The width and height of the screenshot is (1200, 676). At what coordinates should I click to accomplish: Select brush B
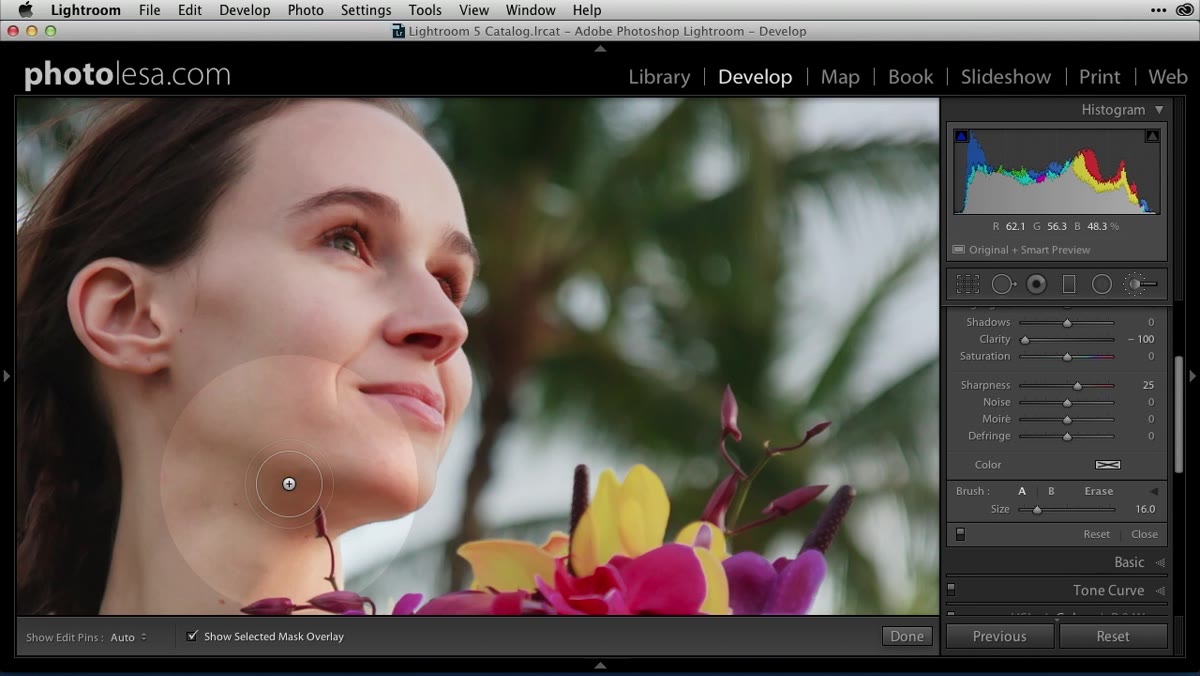(x=1051, y=491)
